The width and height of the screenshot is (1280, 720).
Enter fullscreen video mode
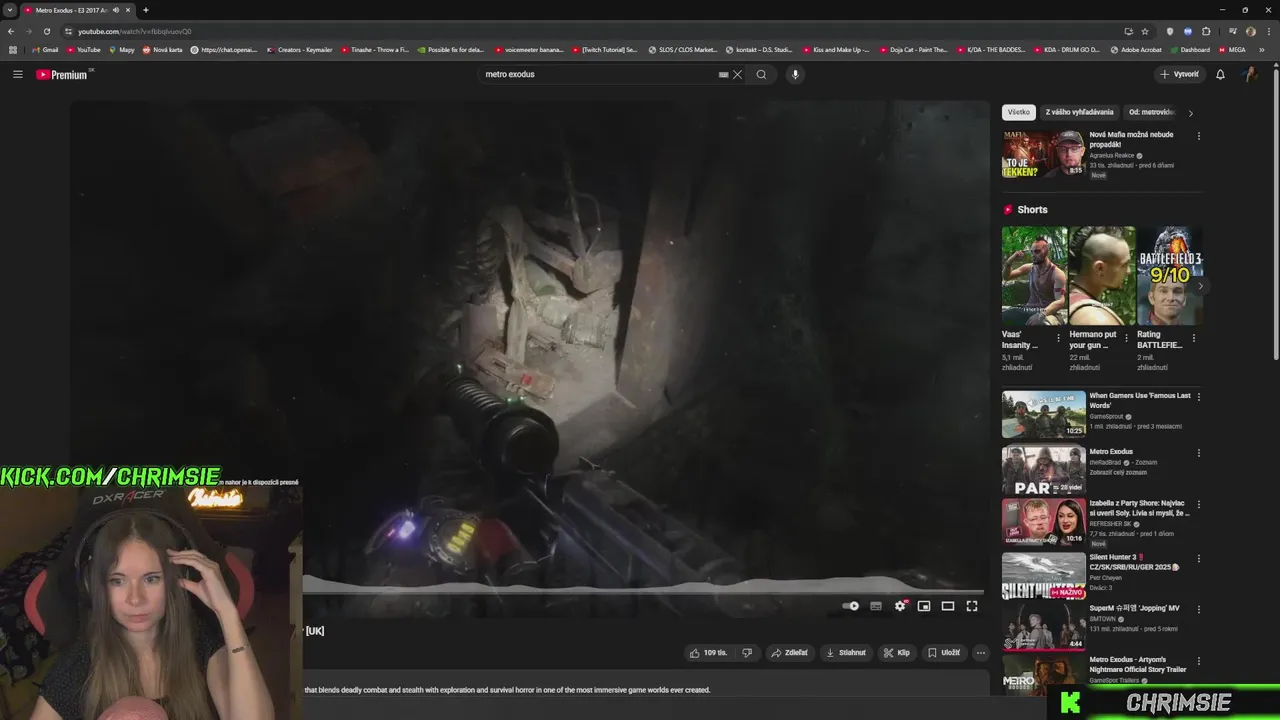pos(972,606)
